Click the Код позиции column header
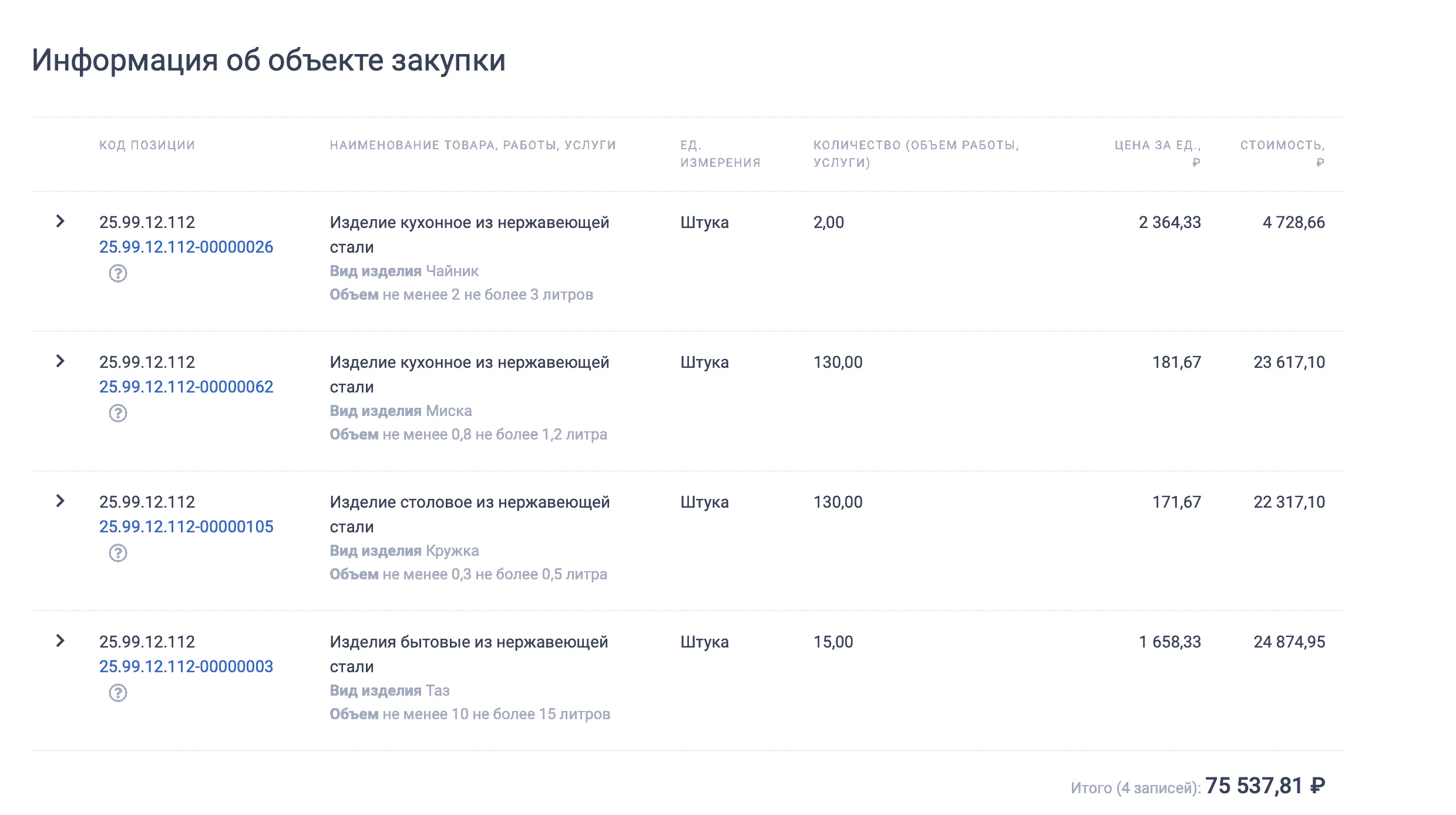This screenshot has height=815, width=1456. click(x=147, y=145)
